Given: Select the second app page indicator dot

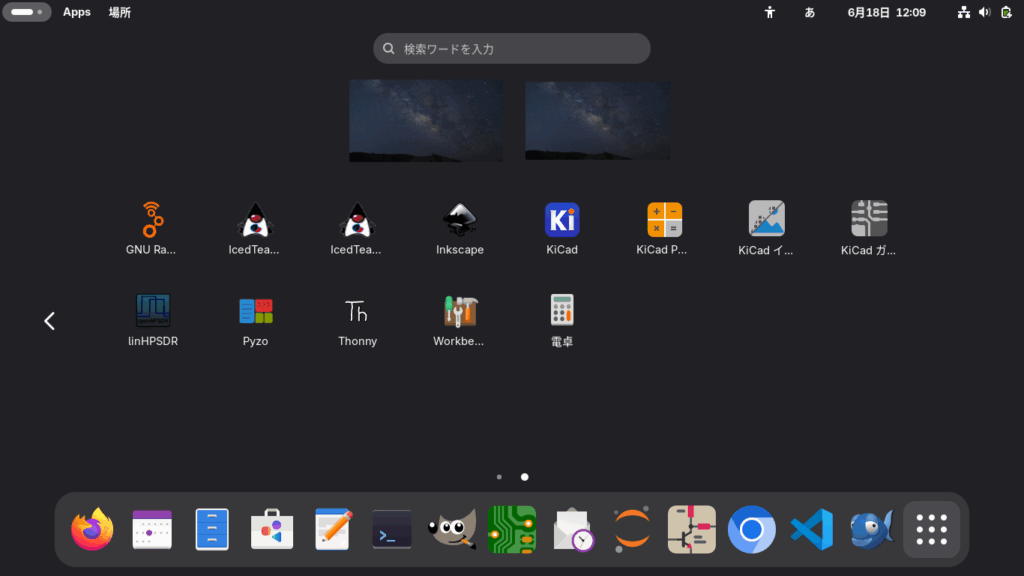Looking at the screenshot, I should 524,477.
